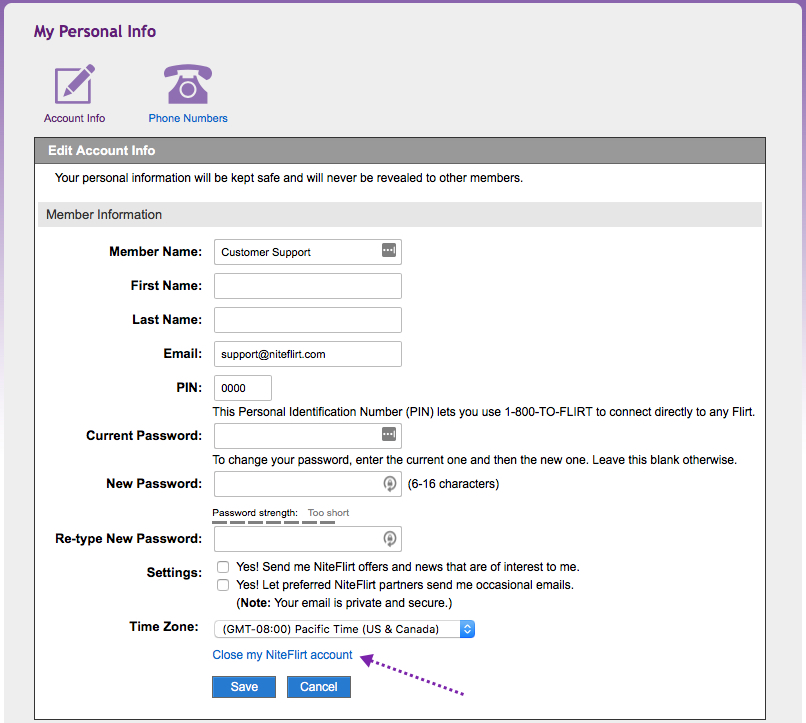Viewport: 806px width, 723px height.
Task: Enable NiteFlirt offers and news checkbox
Action: [x=223, y=567]
